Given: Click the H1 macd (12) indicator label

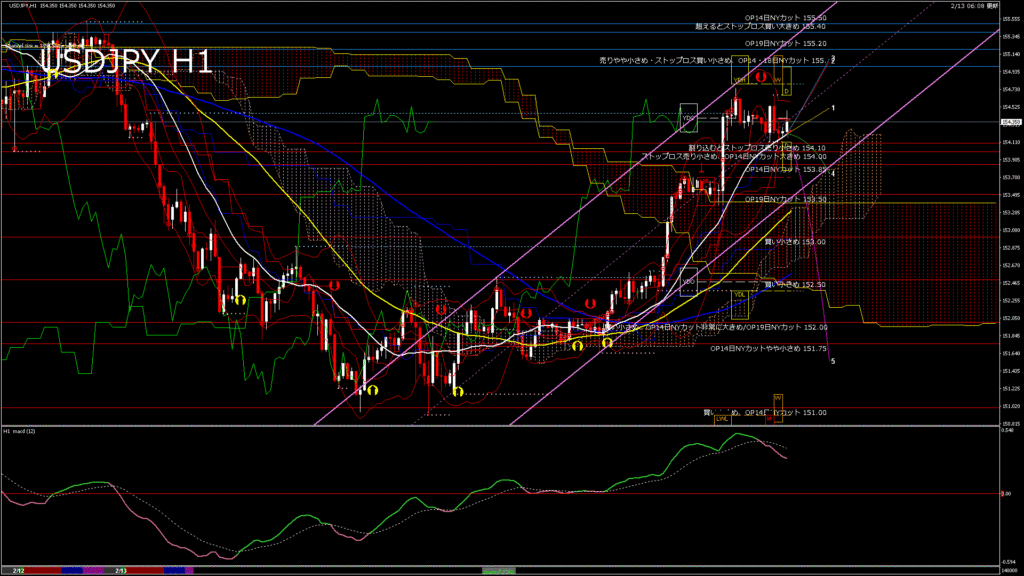Looking at the screenshot, I should click(20, 431).
